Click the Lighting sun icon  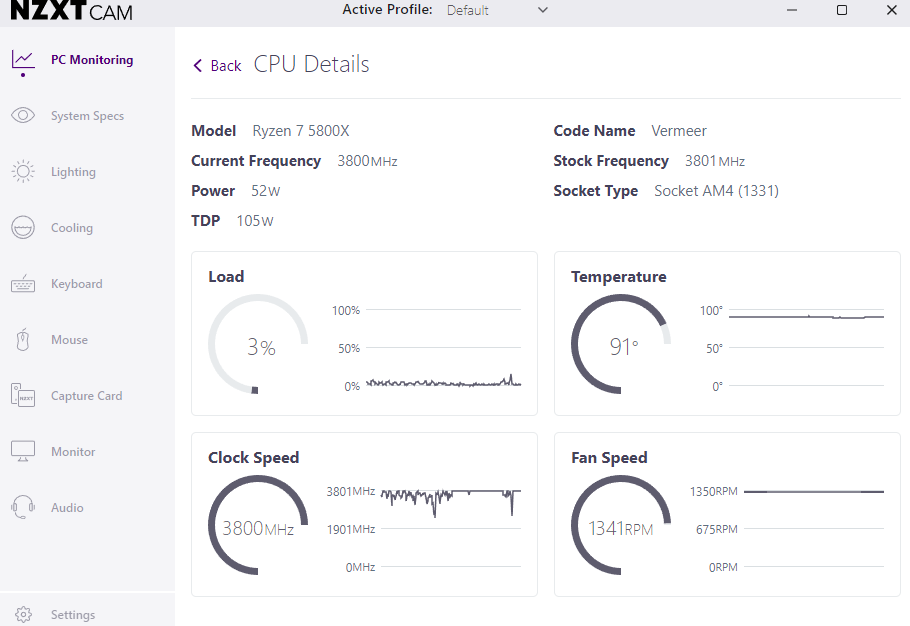pyautogui.click(x=23, y=172)
